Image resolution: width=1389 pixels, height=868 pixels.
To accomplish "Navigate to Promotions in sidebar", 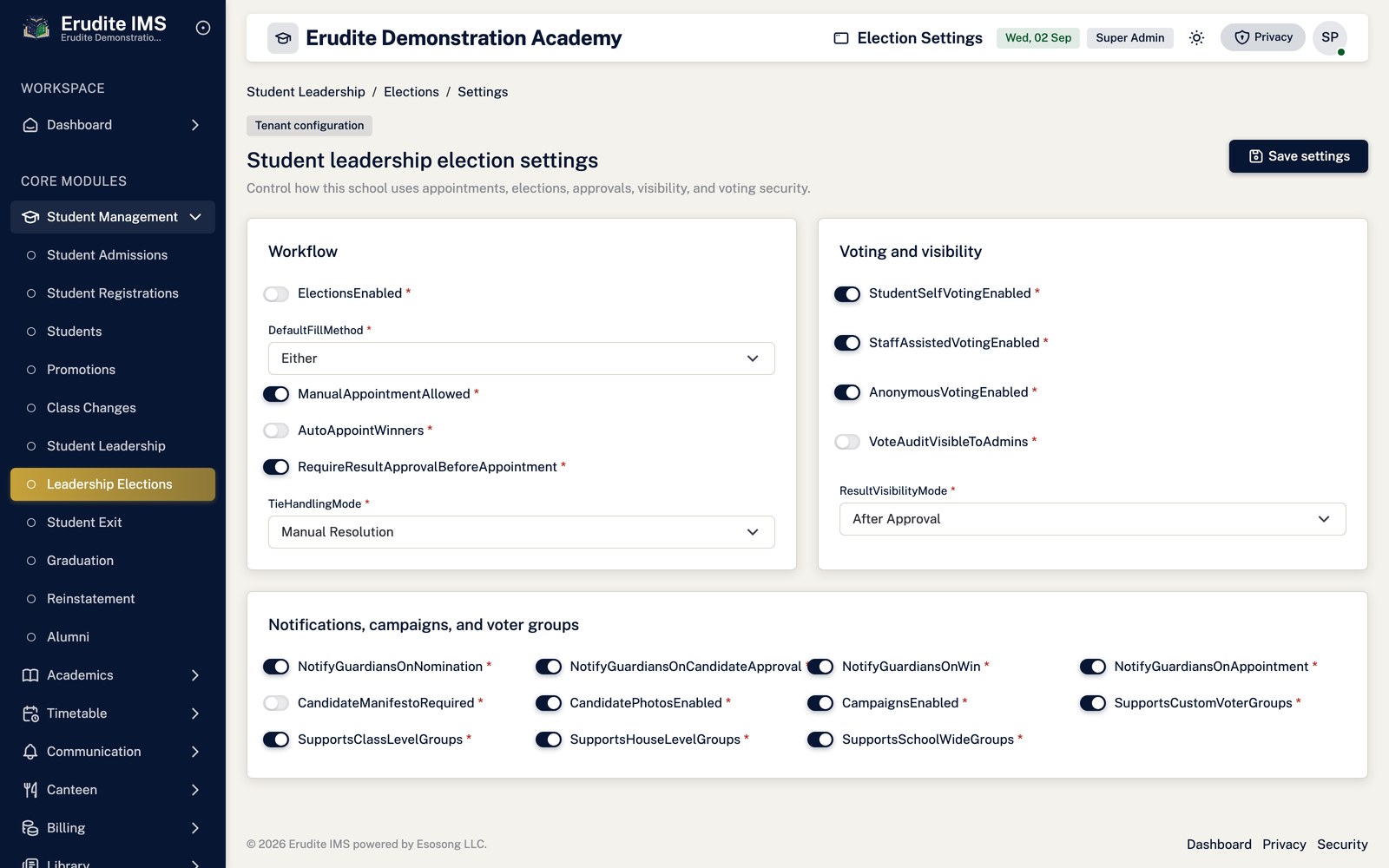I will pyautogui.click(x=113, y=370).
